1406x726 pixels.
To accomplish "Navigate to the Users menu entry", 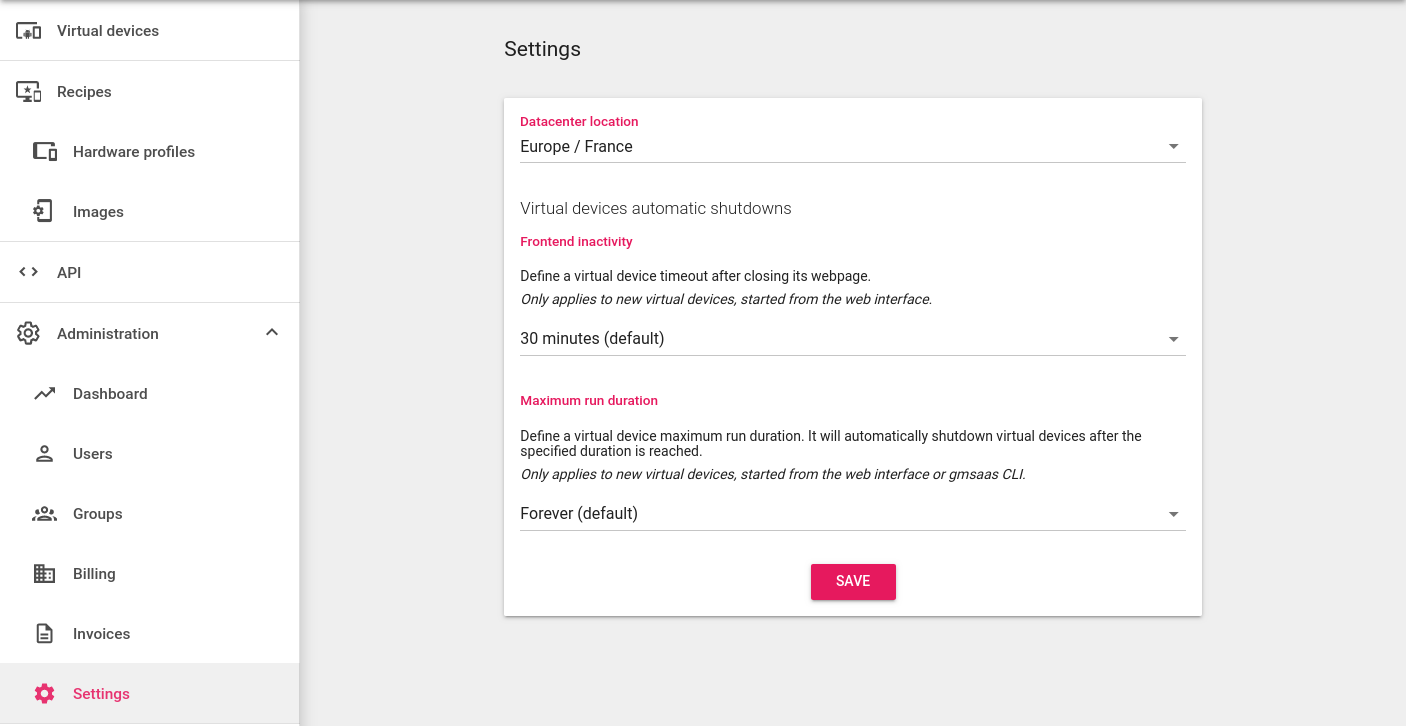I will (x=93, y=453).
